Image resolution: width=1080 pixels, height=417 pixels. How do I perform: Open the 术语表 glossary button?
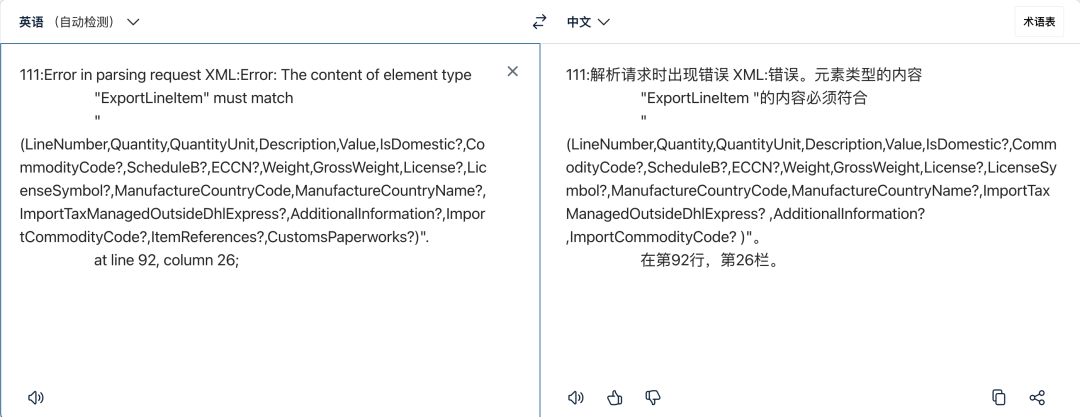[x=1039, y=22]
